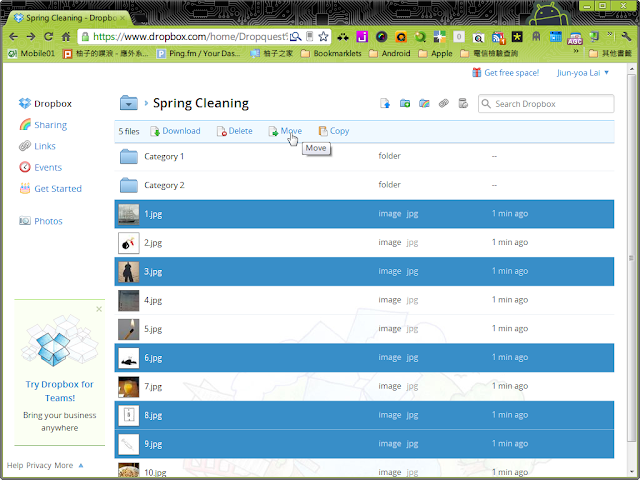Open the Apple bookmark folder
640x480 pixels.
pyautogui.click(x=435, y=53)
